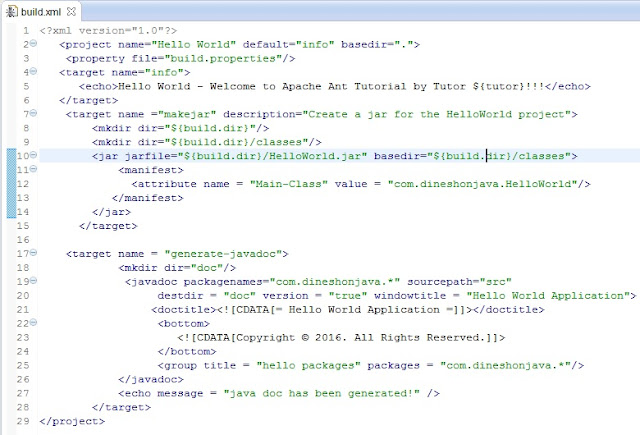Click mkdir dir="${build.dir}" on line 8
This screenshot has width=640, height=435.
[180, 128]
